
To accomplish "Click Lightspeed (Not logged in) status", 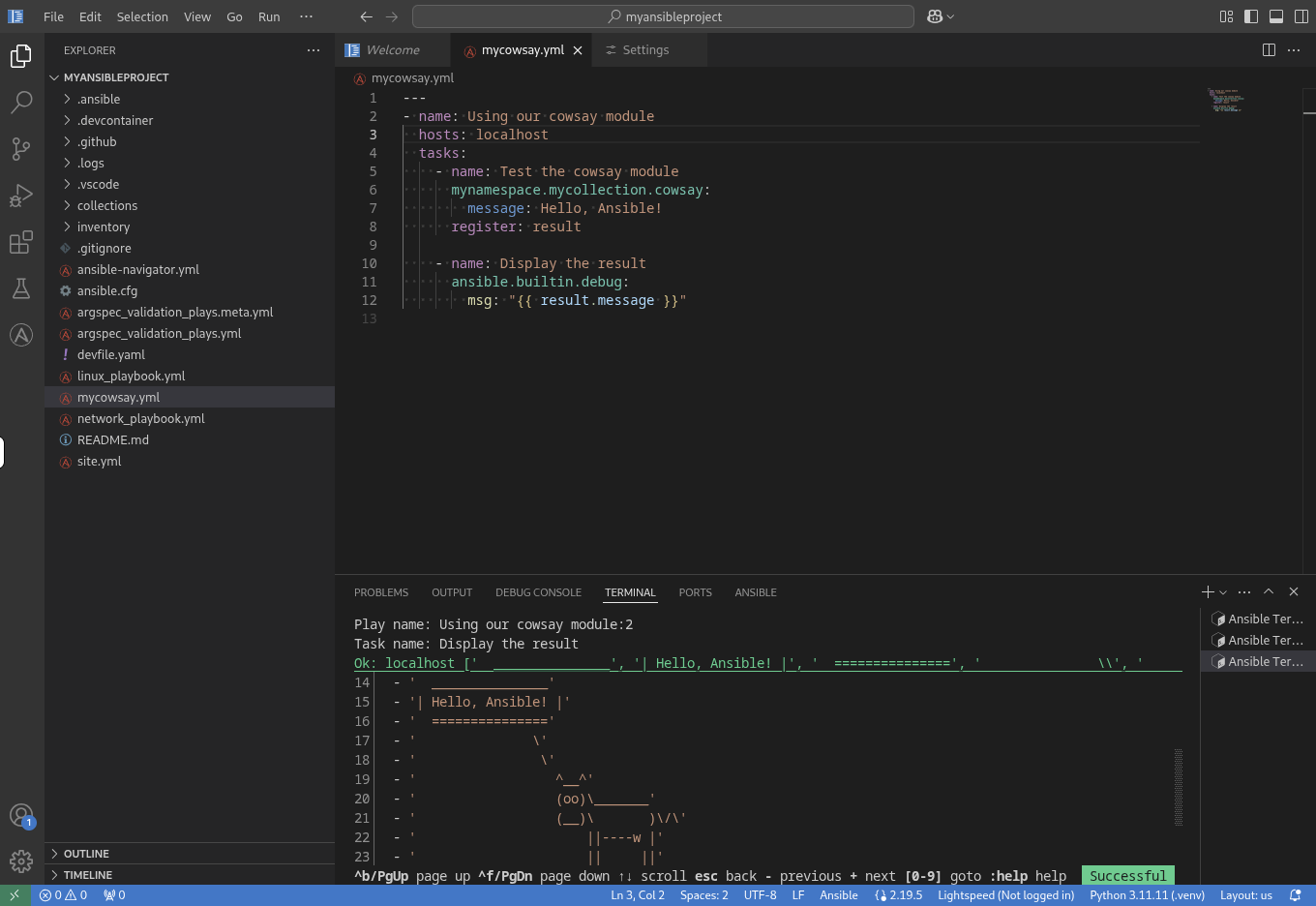I will click(x=1005, y=895).
